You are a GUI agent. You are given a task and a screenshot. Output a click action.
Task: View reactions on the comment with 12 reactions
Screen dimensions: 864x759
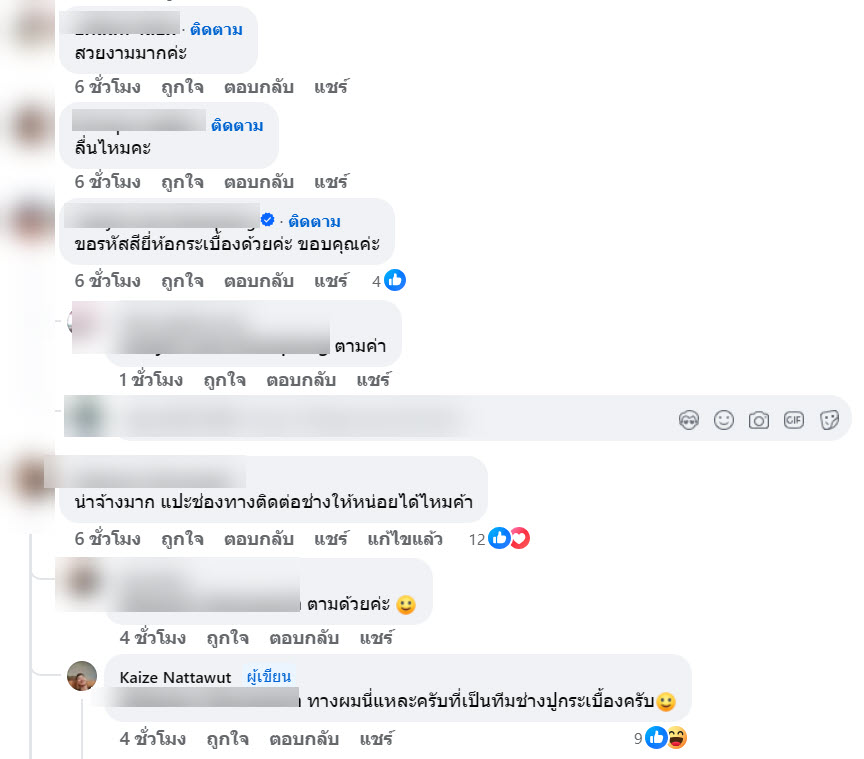pyautogui.click(x=499, y=539)
